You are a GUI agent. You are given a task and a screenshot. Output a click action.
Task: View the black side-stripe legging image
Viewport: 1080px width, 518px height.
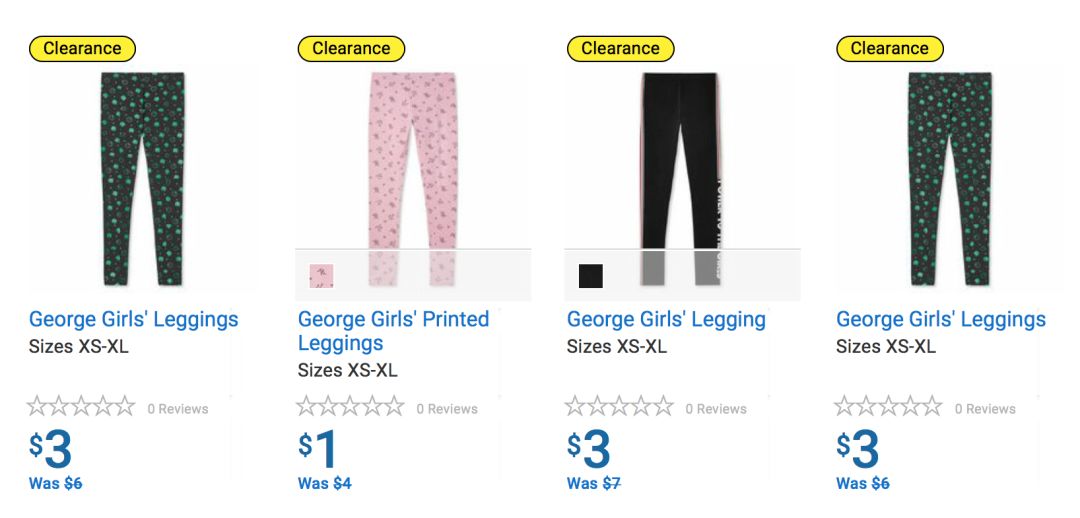click(x=680, y=160)
